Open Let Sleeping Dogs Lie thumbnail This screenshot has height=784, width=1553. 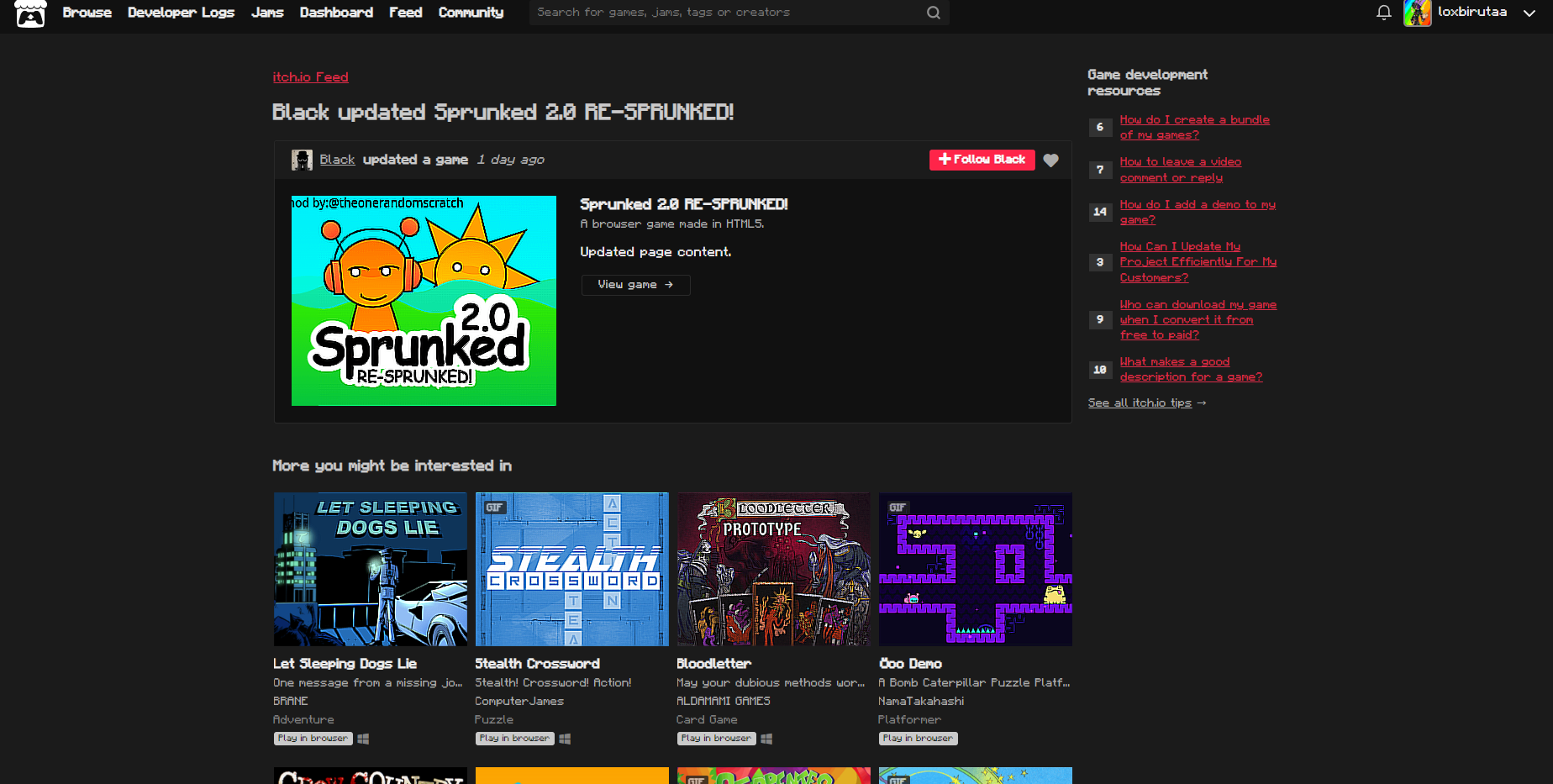[x=370, y=569]
